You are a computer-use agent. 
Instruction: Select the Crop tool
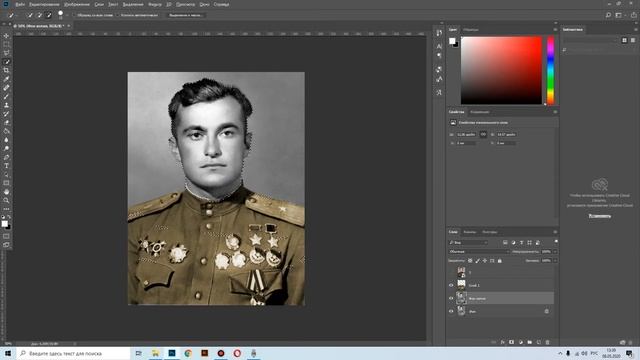6,70
